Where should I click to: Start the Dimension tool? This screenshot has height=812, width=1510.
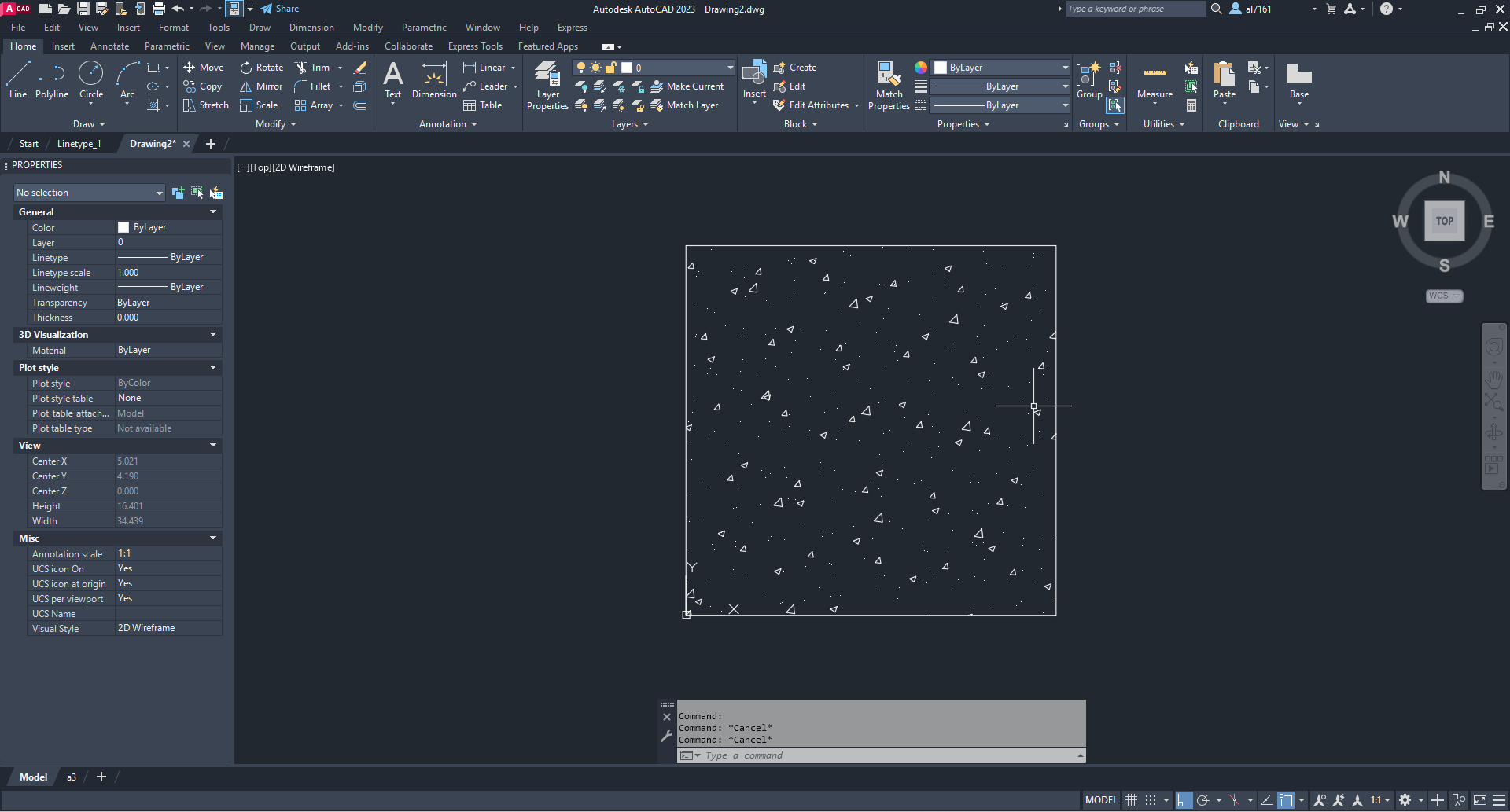(x=434, y=81)
